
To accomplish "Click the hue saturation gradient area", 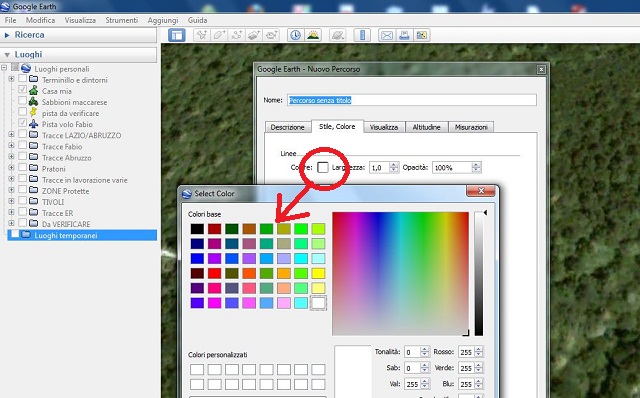I will [x=400, y=273].
